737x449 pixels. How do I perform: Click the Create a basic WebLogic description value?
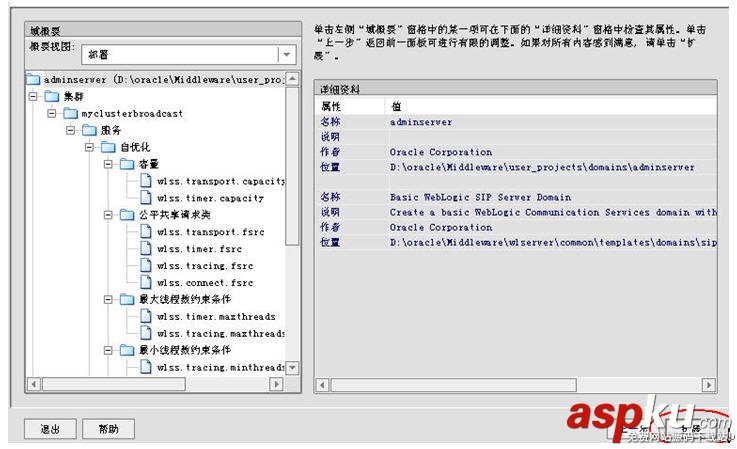[x=553, y=212]
